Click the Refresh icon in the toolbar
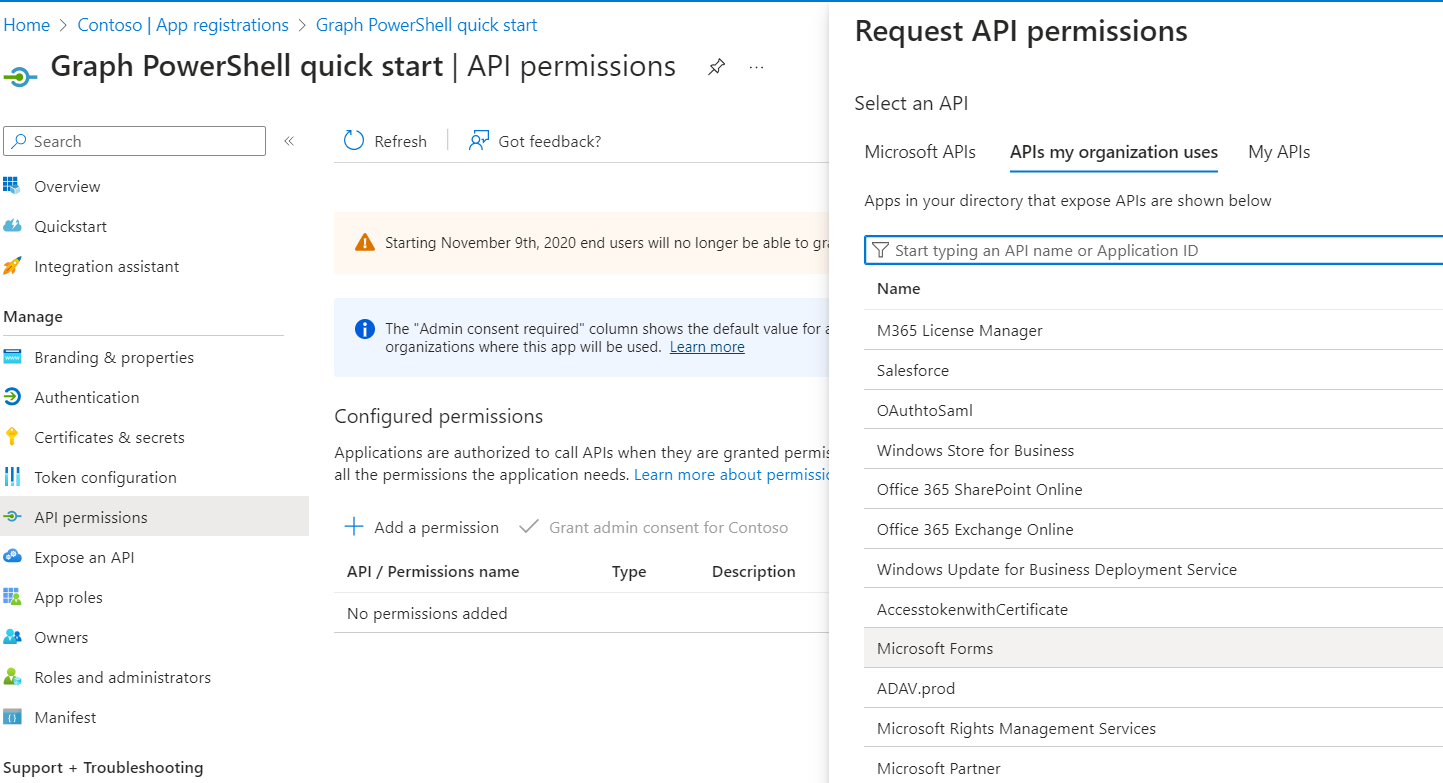 (354, 141)
